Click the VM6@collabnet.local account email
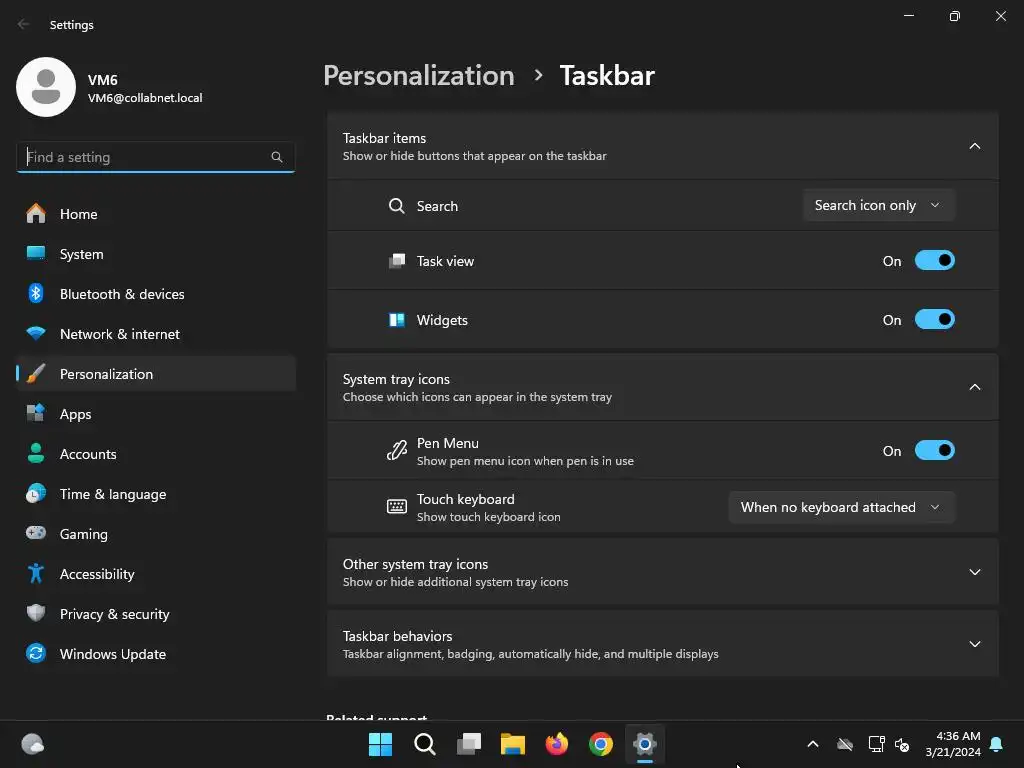The height and width of the screenshot is (768, 1024). 145,98
